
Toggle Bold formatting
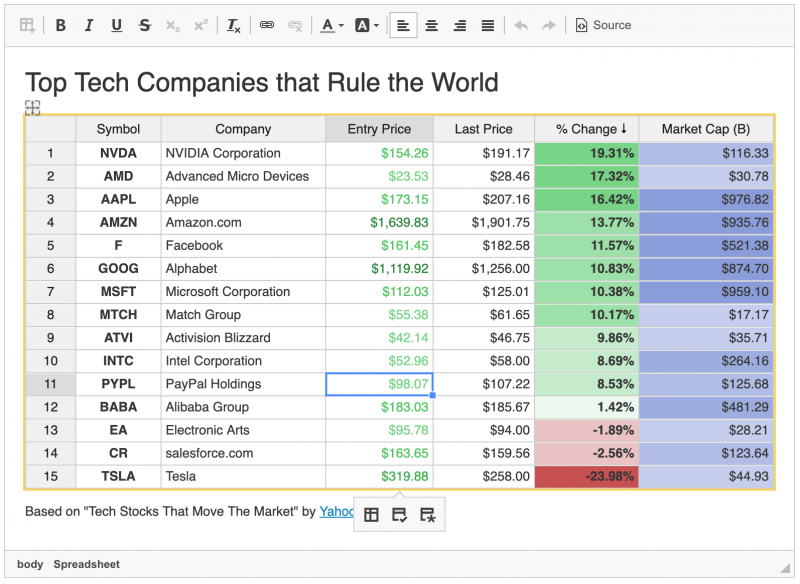point(61,25)
